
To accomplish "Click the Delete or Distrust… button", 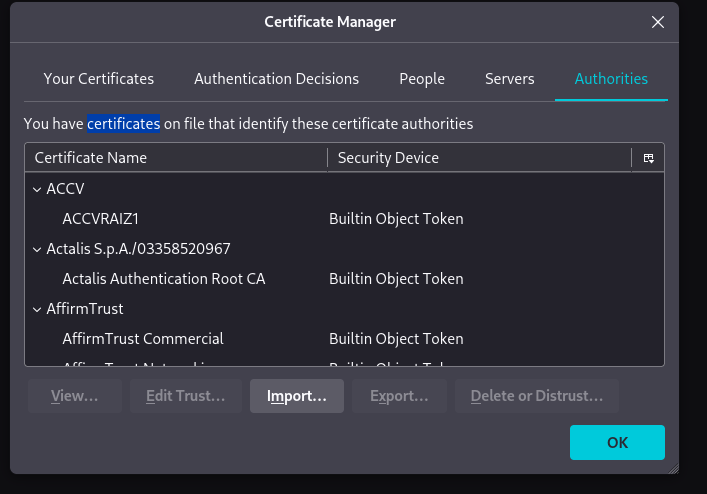I will pyautogui.click(x=537, y=396).
